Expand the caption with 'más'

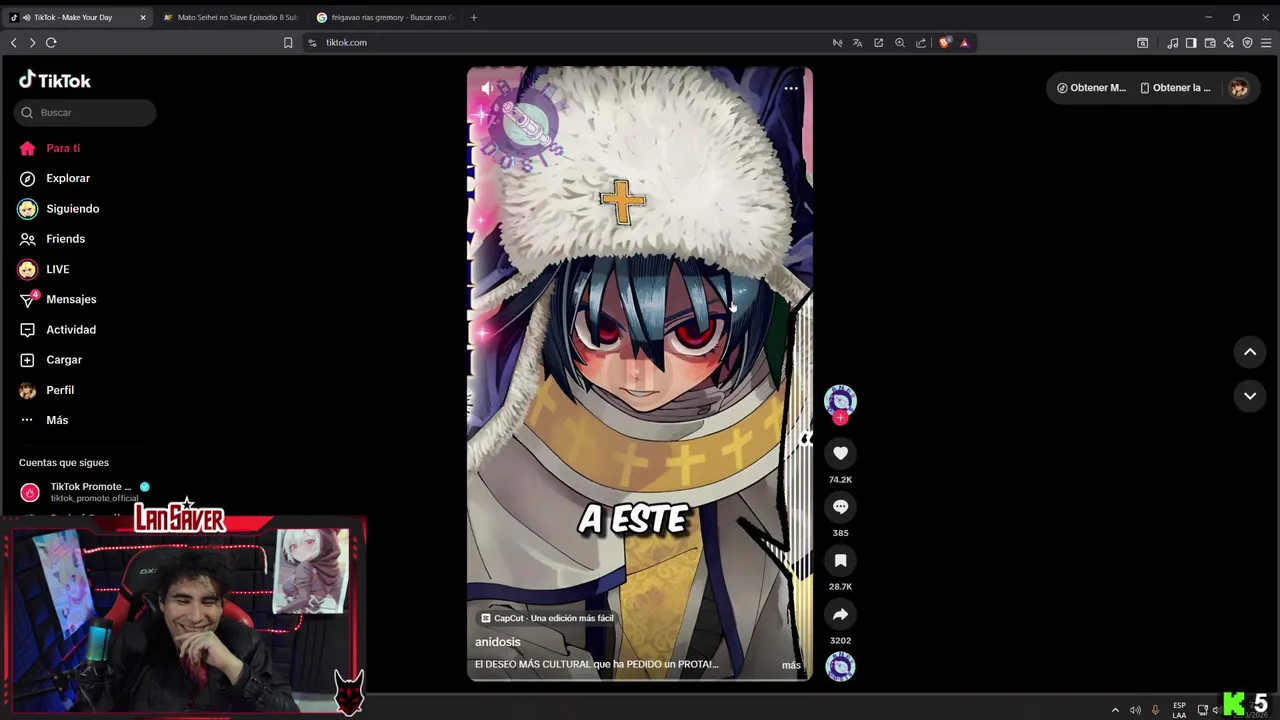click(x=791, y=665)
